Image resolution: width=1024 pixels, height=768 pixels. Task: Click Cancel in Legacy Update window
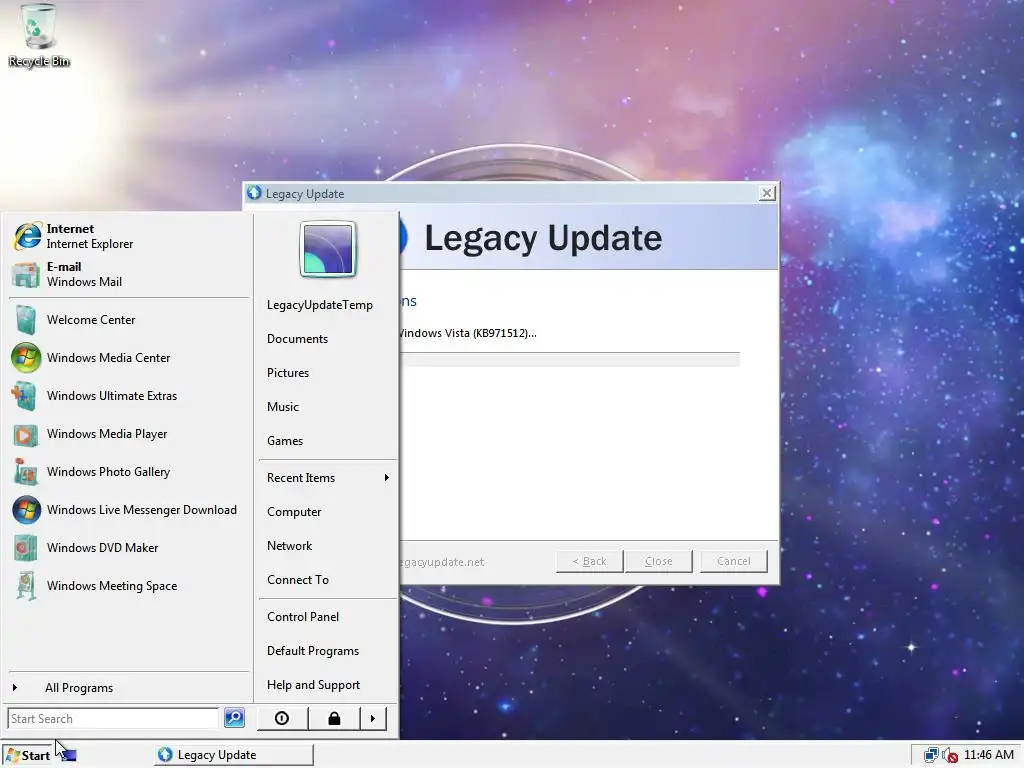tap(733, 561)
